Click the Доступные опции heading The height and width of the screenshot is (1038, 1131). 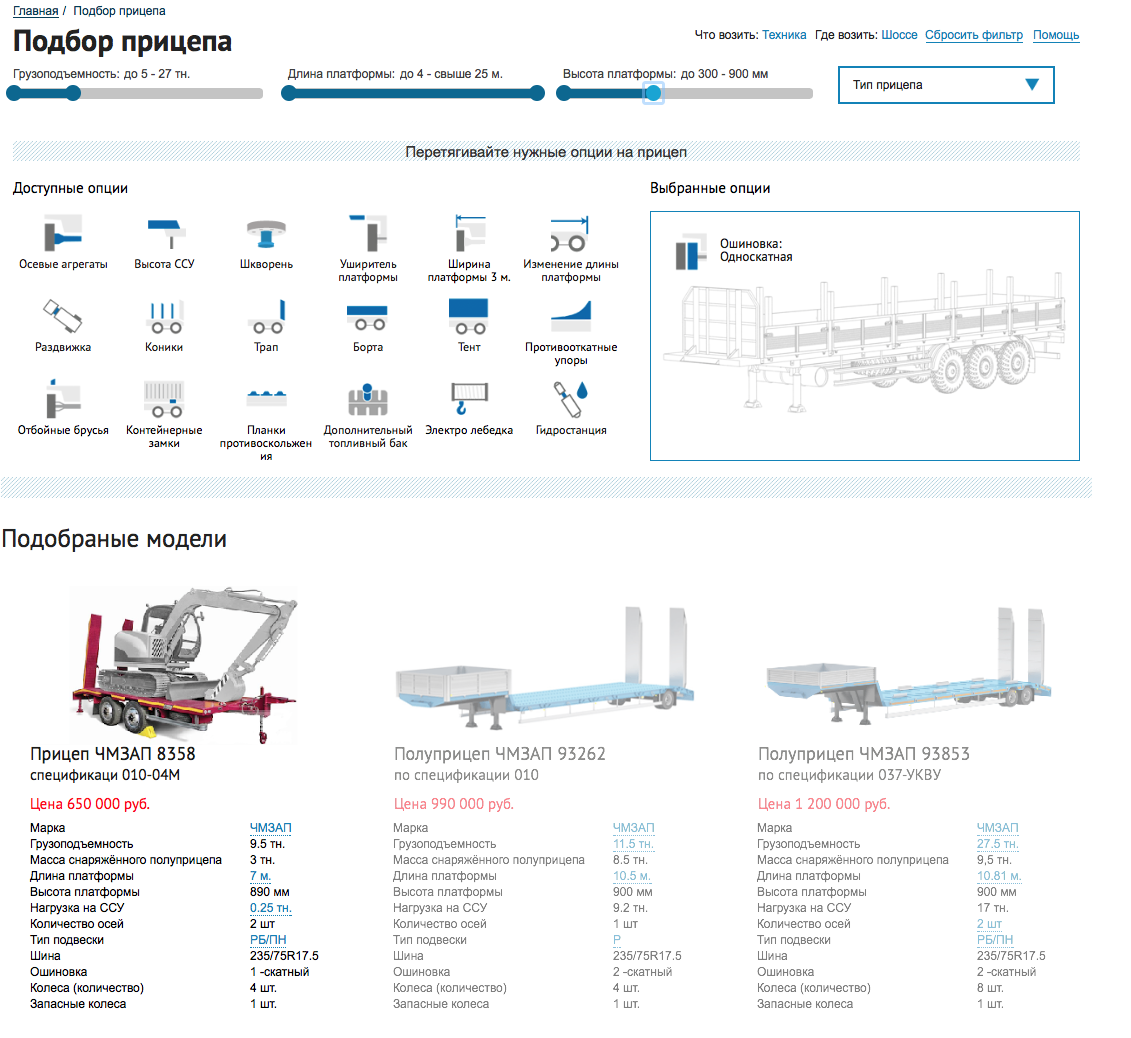pos(70,188)
